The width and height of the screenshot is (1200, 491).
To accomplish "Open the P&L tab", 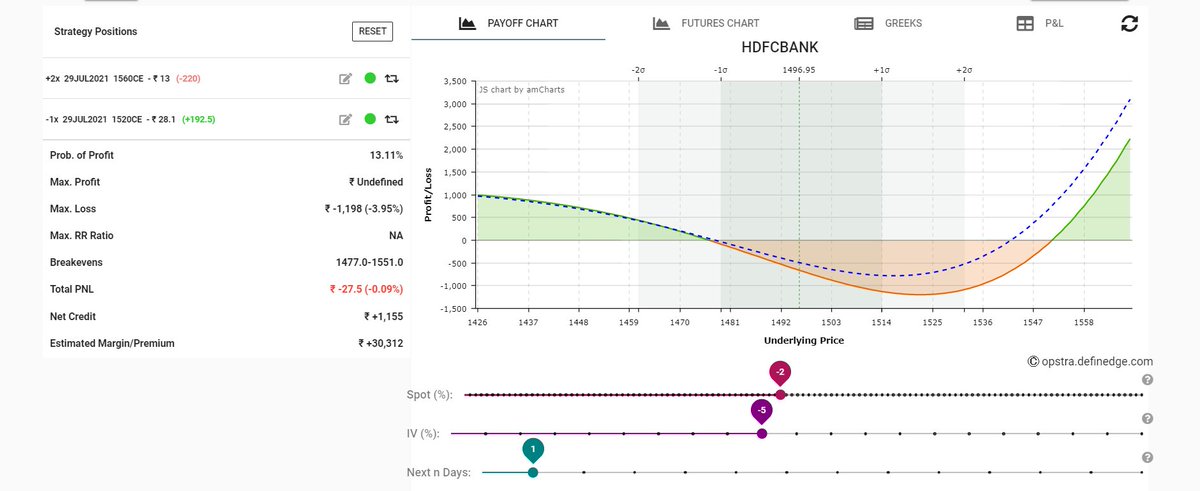I will click(x=1040, y=23).
